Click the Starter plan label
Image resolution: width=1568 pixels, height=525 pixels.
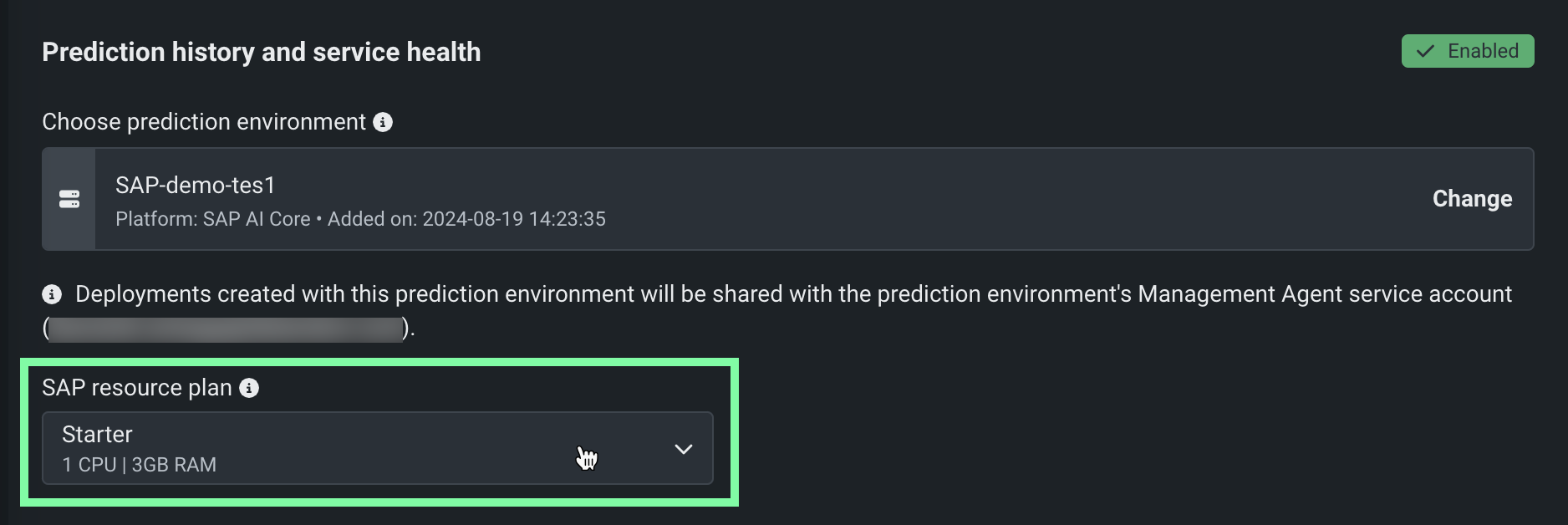tap(97, 434)
